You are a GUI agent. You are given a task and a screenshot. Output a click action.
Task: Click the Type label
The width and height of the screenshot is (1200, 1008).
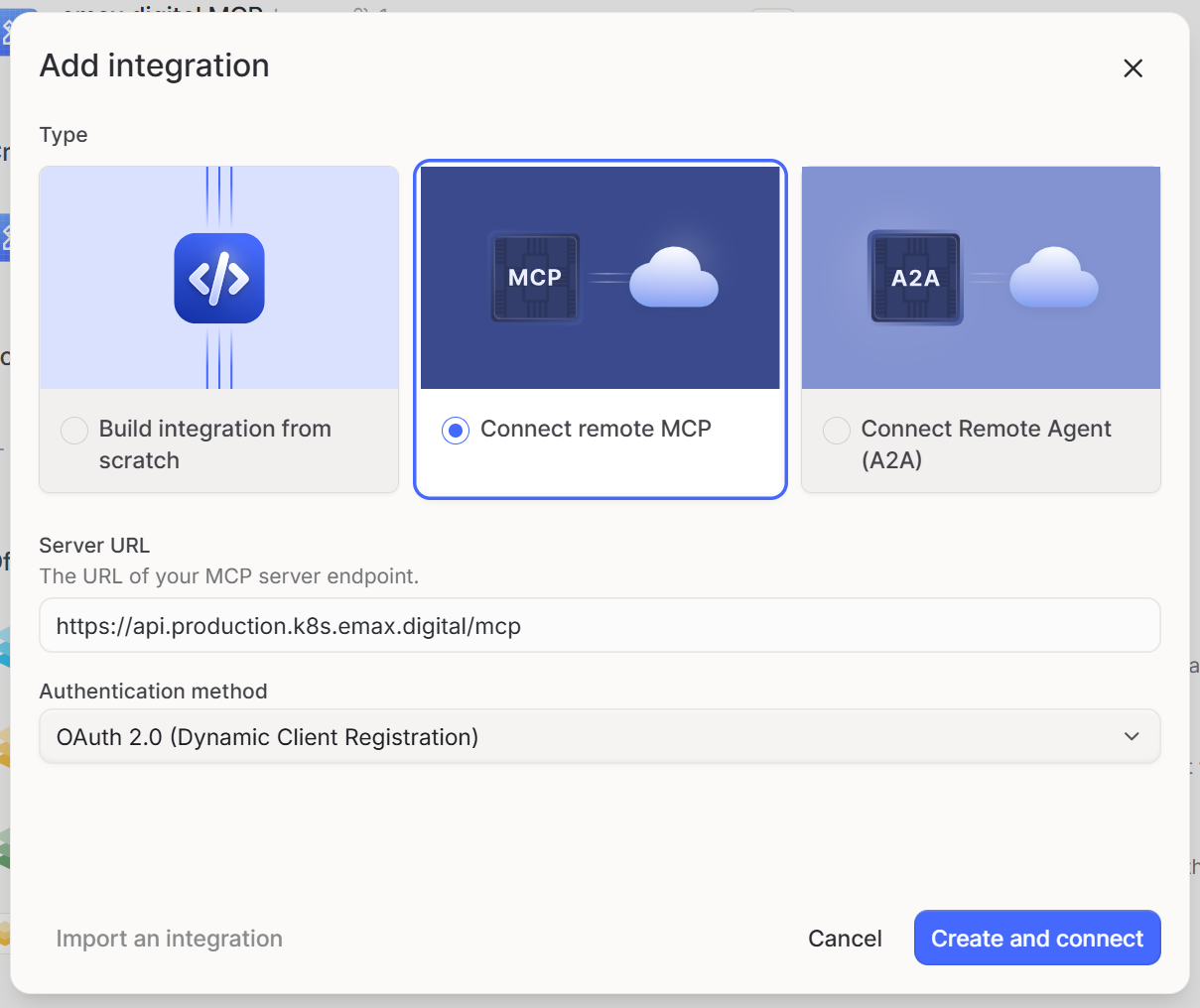pyautogui.click(x=64, y=135)
